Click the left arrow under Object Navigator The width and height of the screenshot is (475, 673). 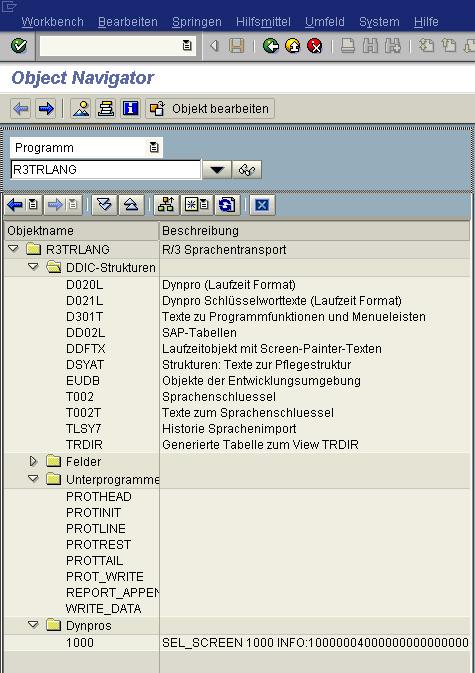click(21, 109)
